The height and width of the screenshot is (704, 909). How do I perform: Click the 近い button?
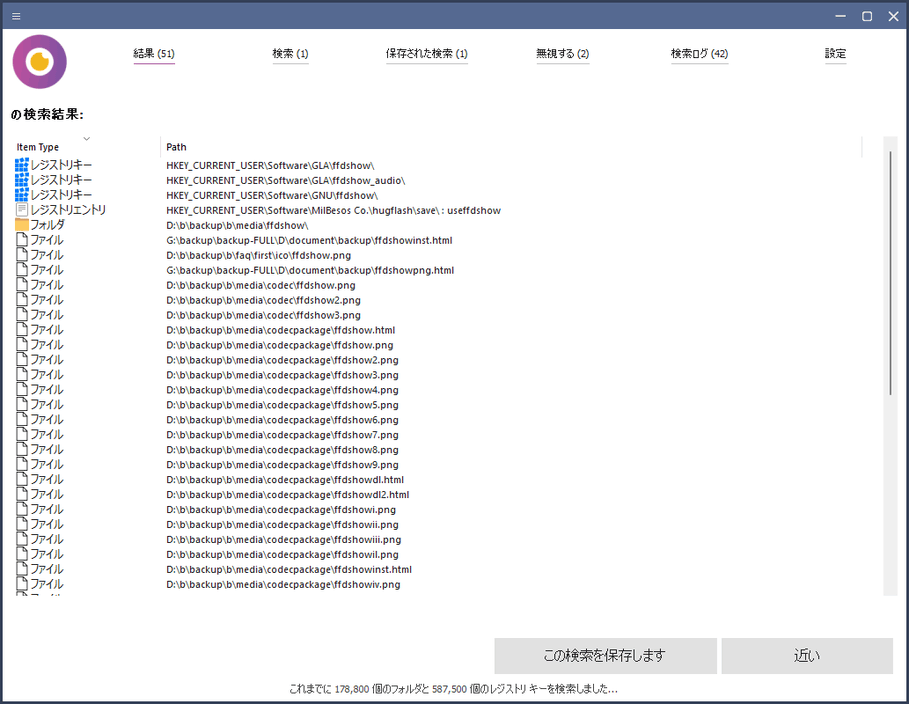coord(807,656)
